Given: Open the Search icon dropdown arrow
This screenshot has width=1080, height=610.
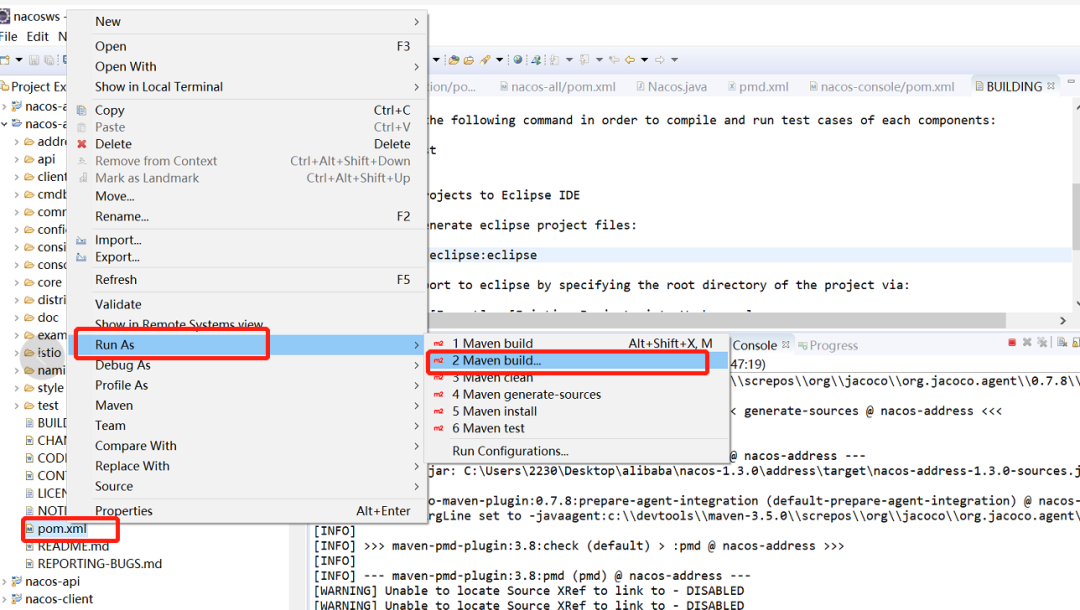Looking at the screenshot, I should click(499, 60).
